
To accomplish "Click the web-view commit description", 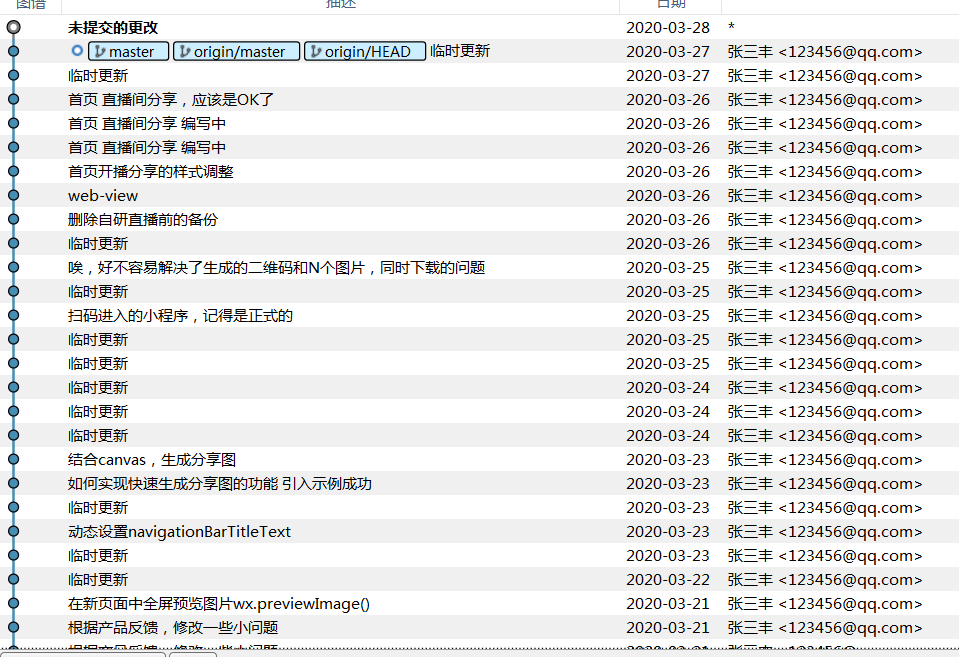I will click(103, 196).
